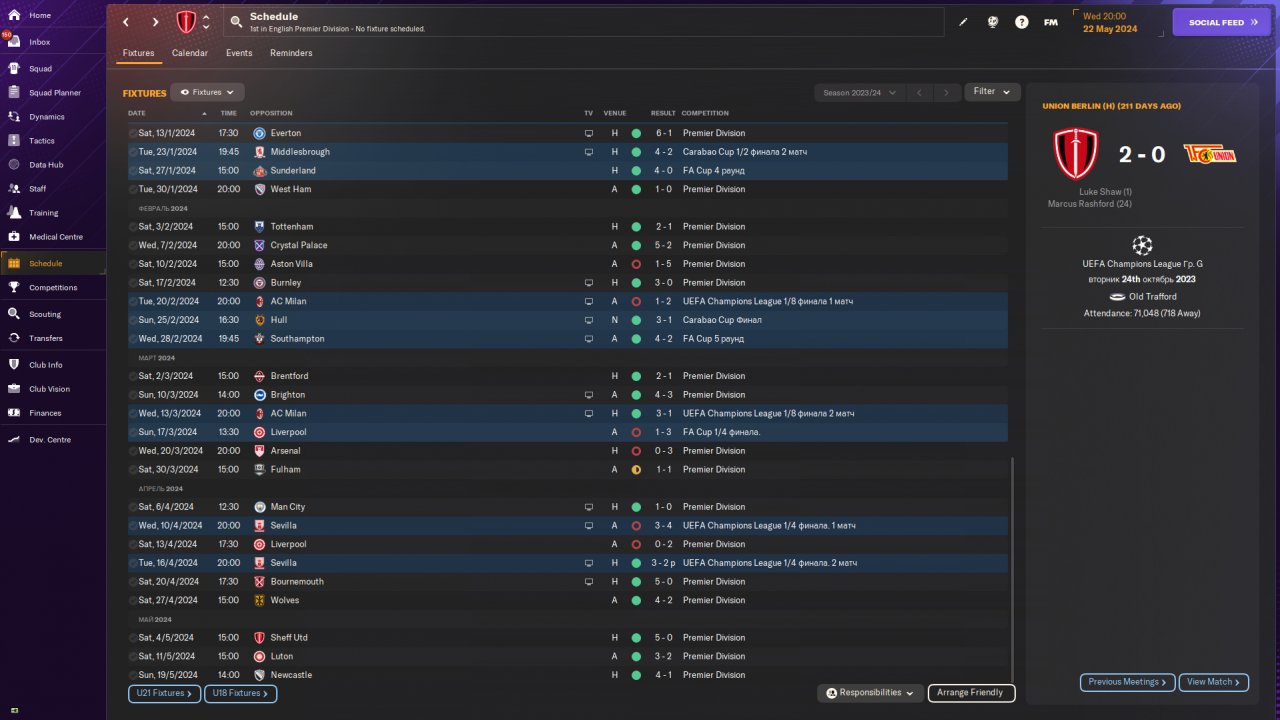Expand the Filter dropdown
The height and width of the screenshot is (720, 1280).
992,92
